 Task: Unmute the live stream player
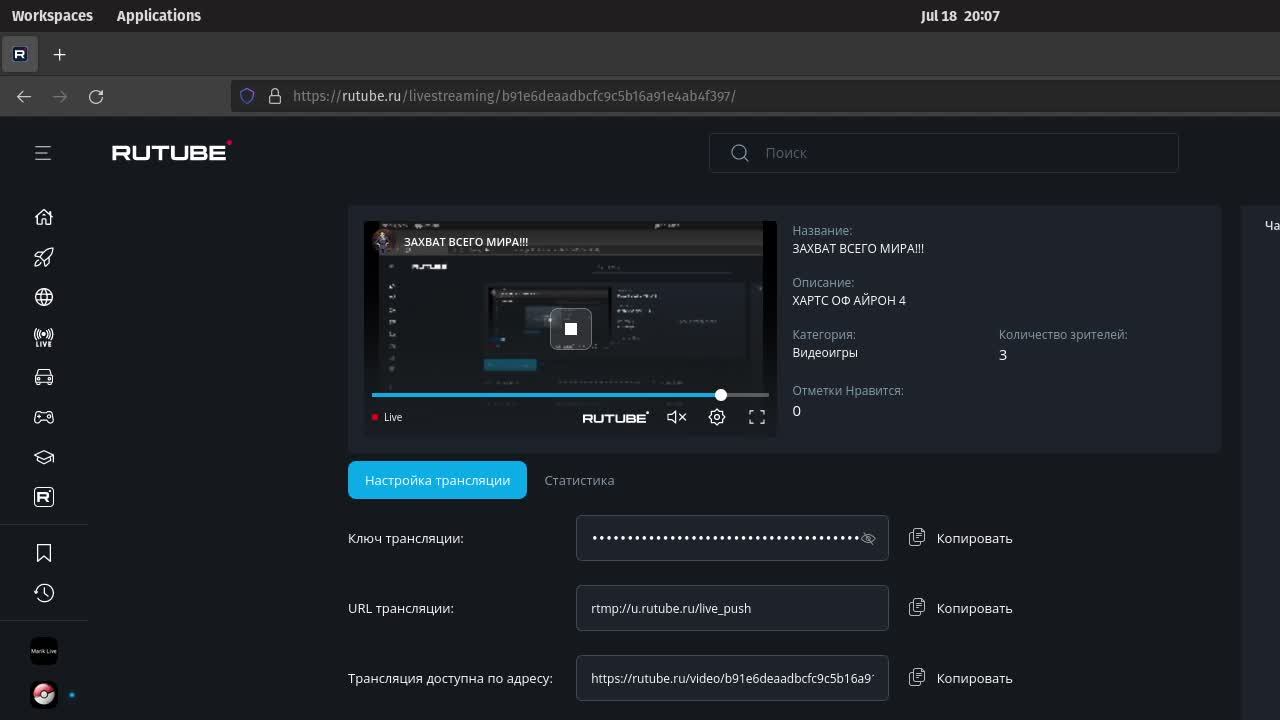677,417
